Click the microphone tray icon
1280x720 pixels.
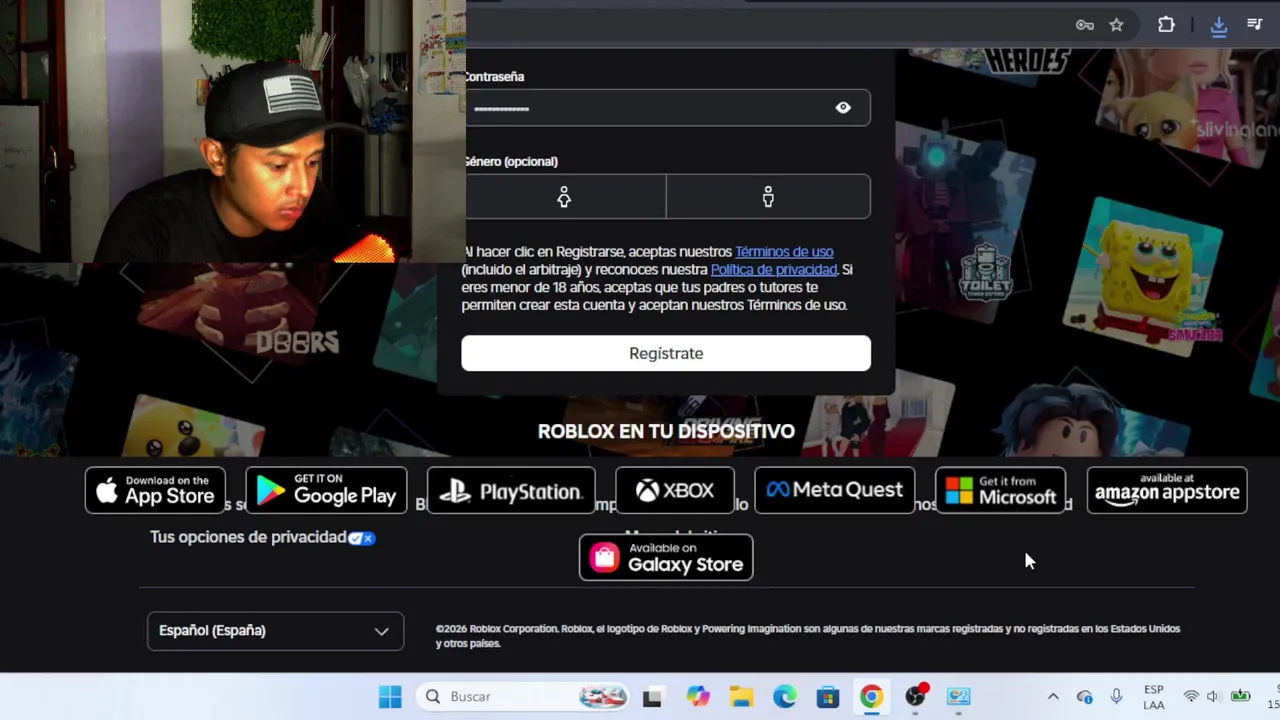1116,697
